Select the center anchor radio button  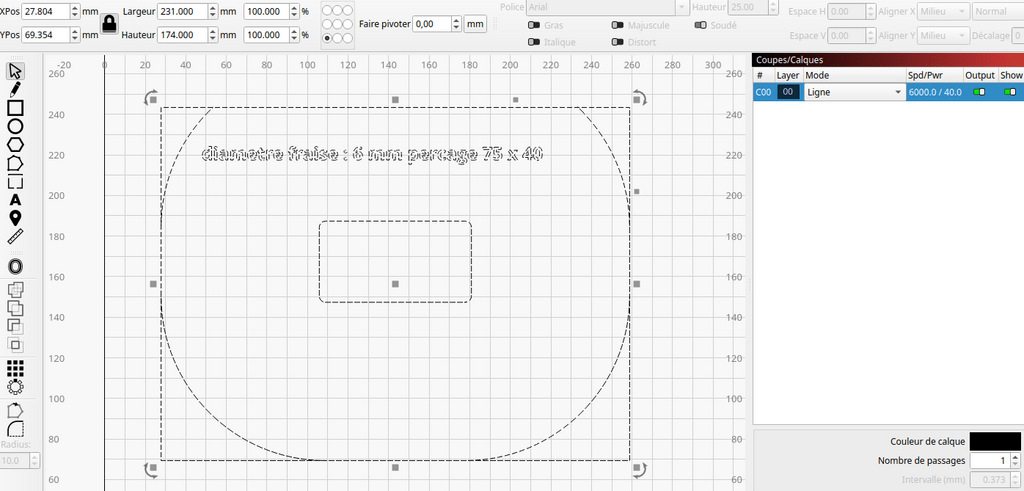point(338,24)
